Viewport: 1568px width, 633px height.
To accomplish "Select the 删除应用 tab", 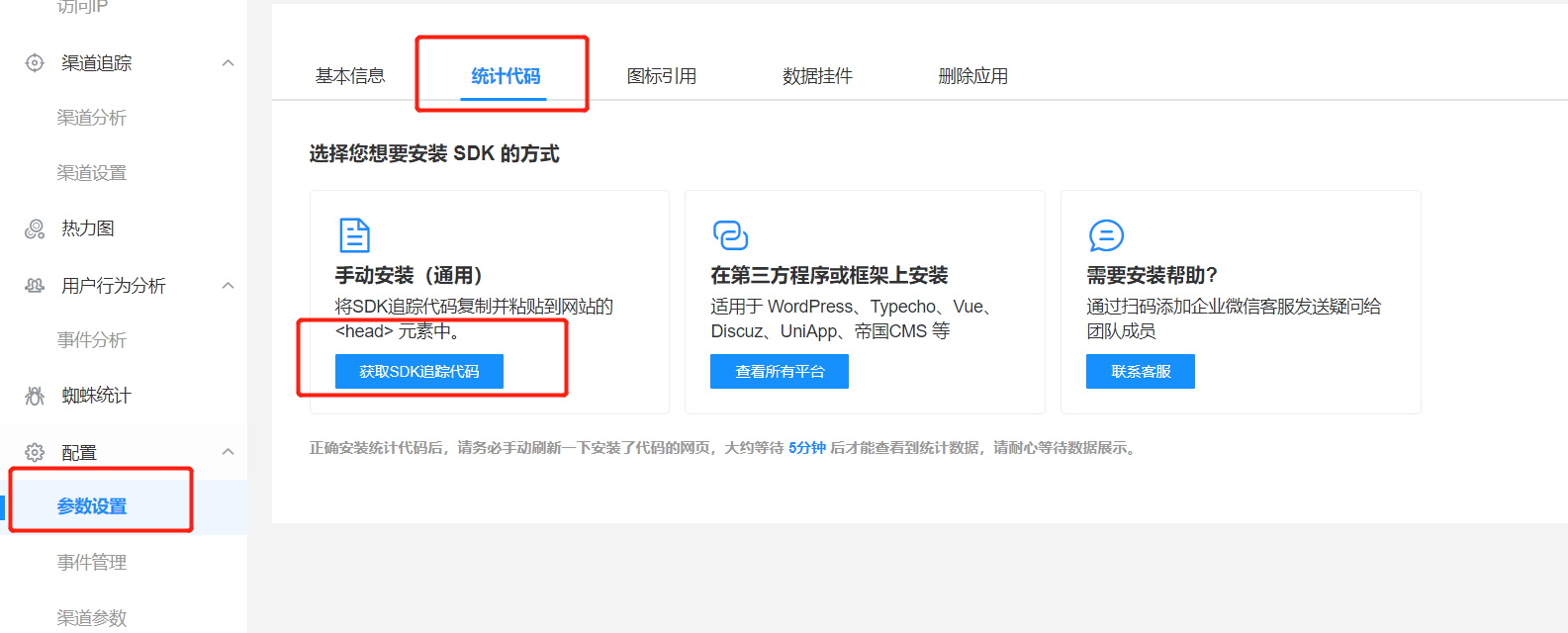I will click(x=973, y=76).
